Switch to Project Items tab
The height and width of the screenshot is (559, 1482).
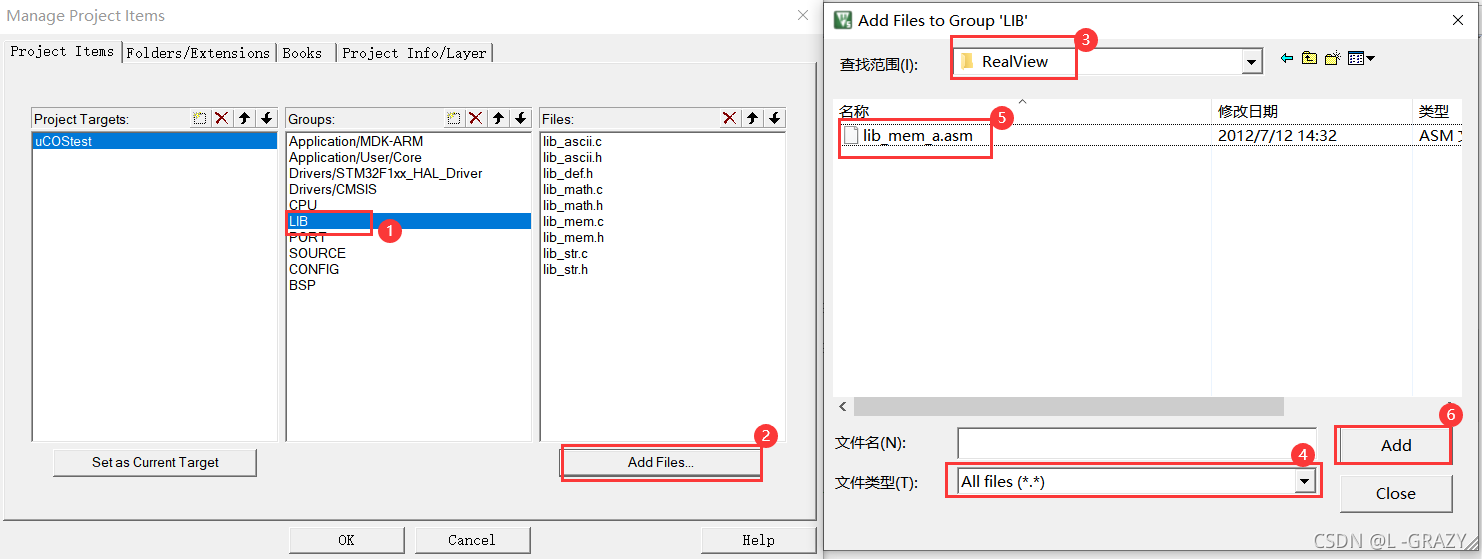click(x=62, y=51)
